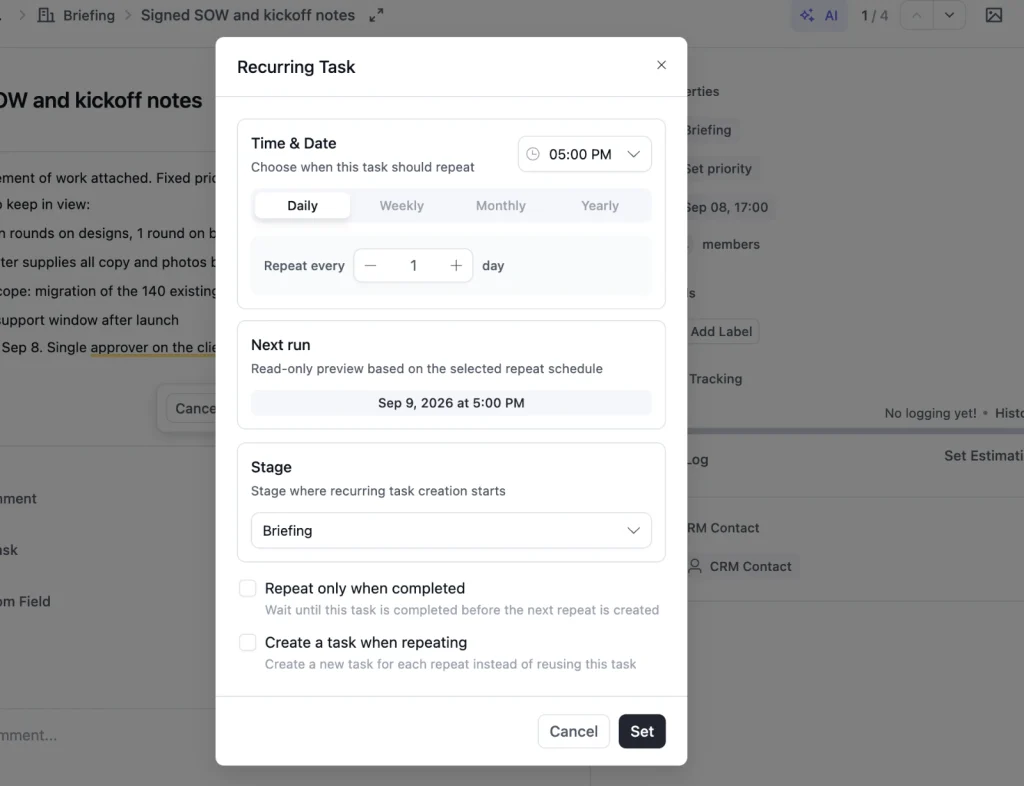The image size is (1024, 786).
Task: Go to previous task with up chevron
Action: (x=917, y=15)
